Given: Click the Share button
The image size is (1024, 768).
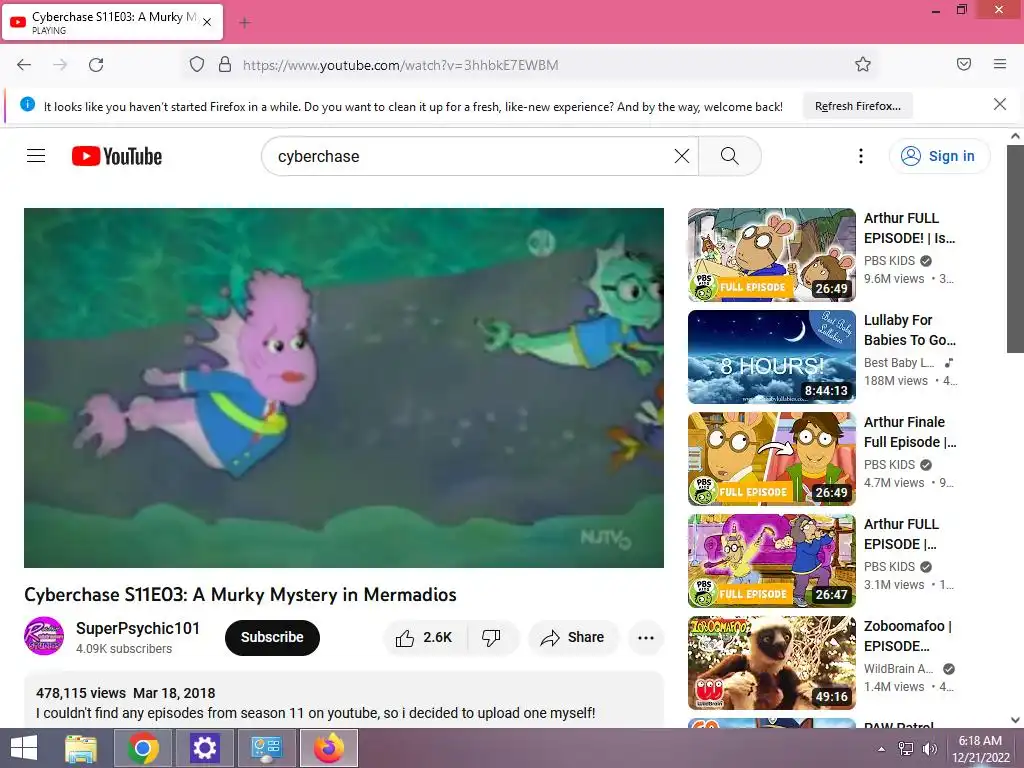Looking at the screenshot, I should point(573,637).
